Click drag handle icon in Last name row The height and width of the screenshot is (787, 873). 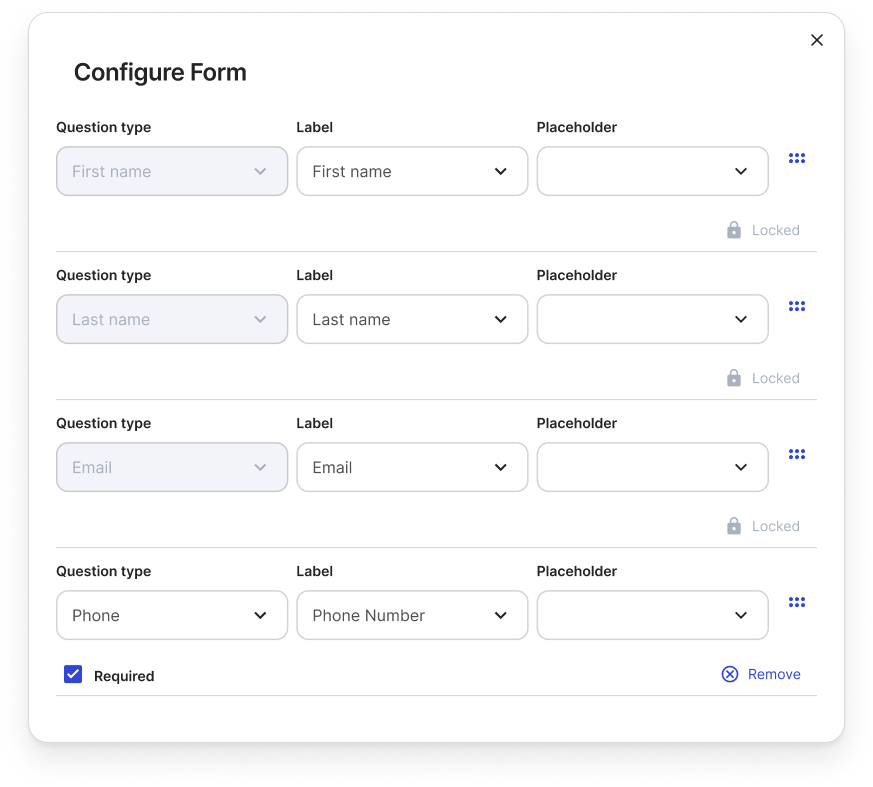[x=796, y=306]
